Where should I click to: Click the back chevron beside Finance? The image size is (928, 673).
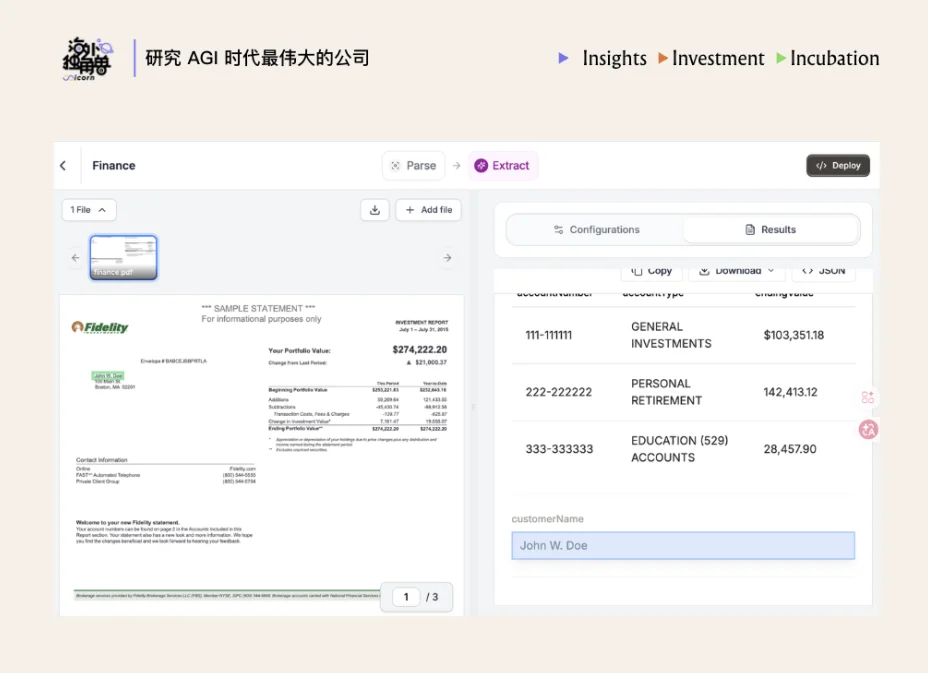[64, 165]
